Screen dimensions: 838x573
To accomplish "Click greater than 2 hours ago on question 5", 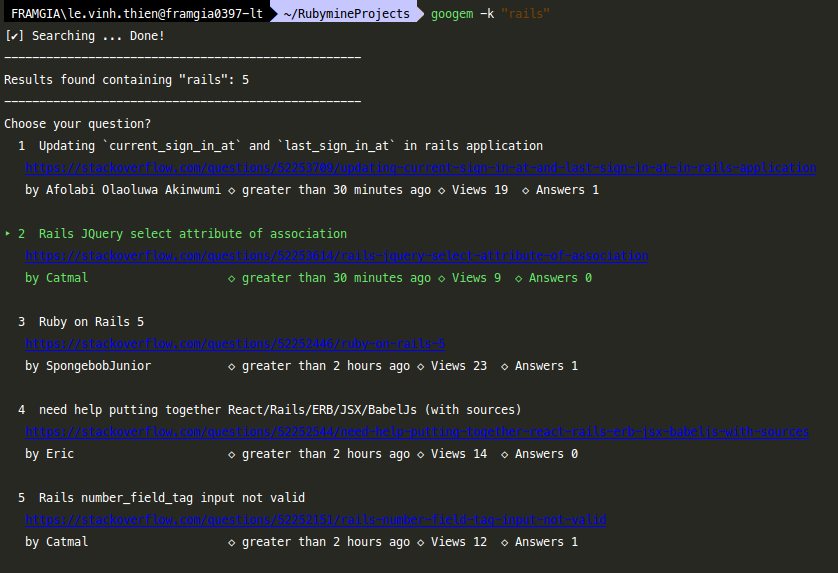I will [326, 542].
